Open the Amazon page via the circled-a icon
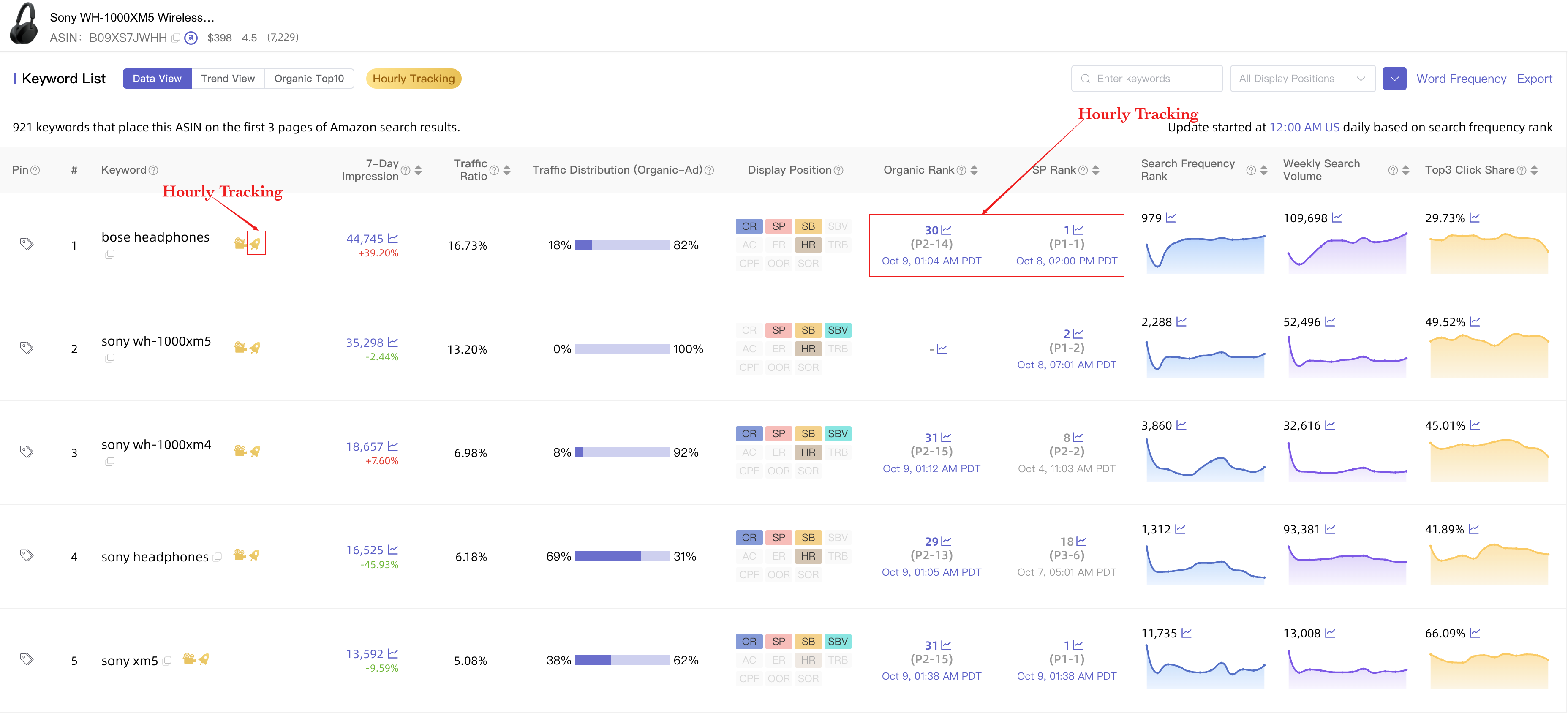 (x=191, y=38)
